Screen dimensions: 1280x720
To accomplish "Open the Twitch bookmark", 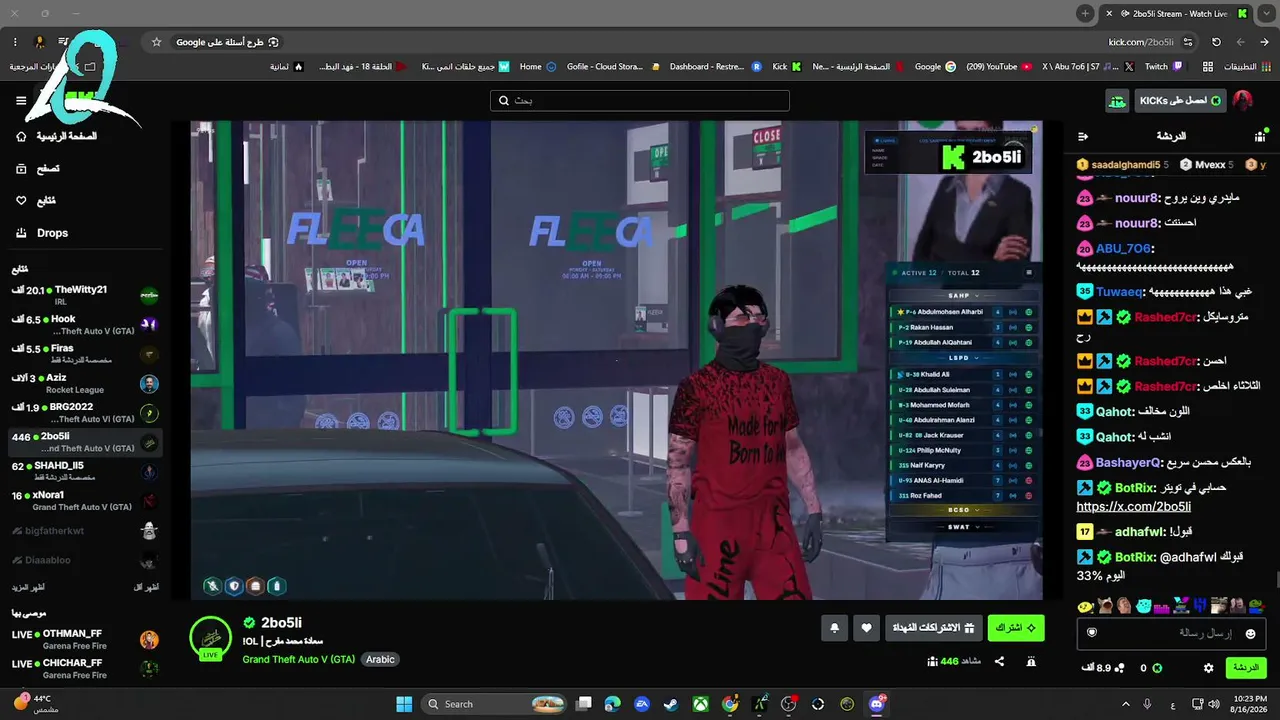I will pos(1163,67).
